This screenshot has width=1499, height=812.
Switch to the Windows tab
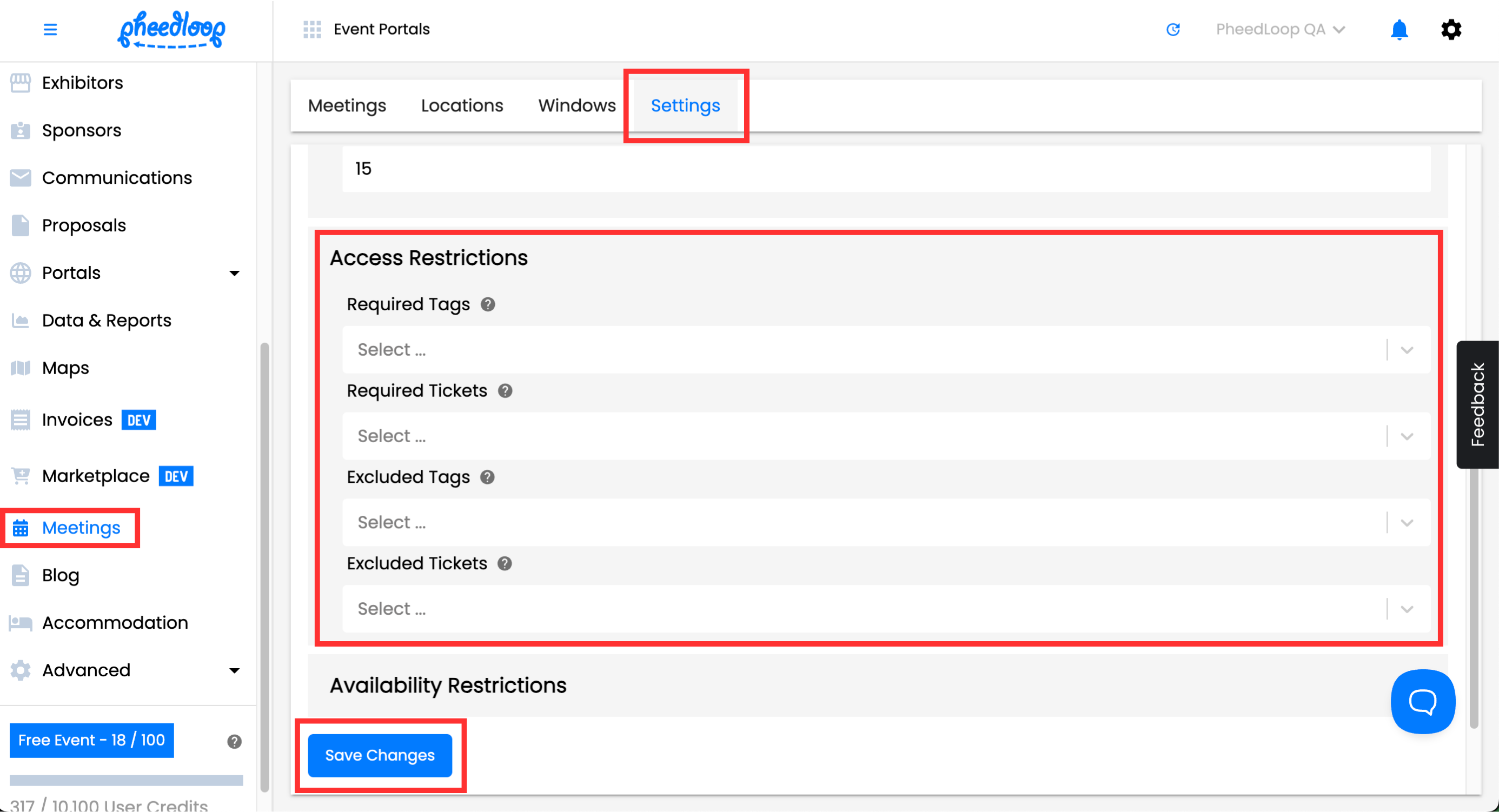pyautogui.click(x=576, y=105)
